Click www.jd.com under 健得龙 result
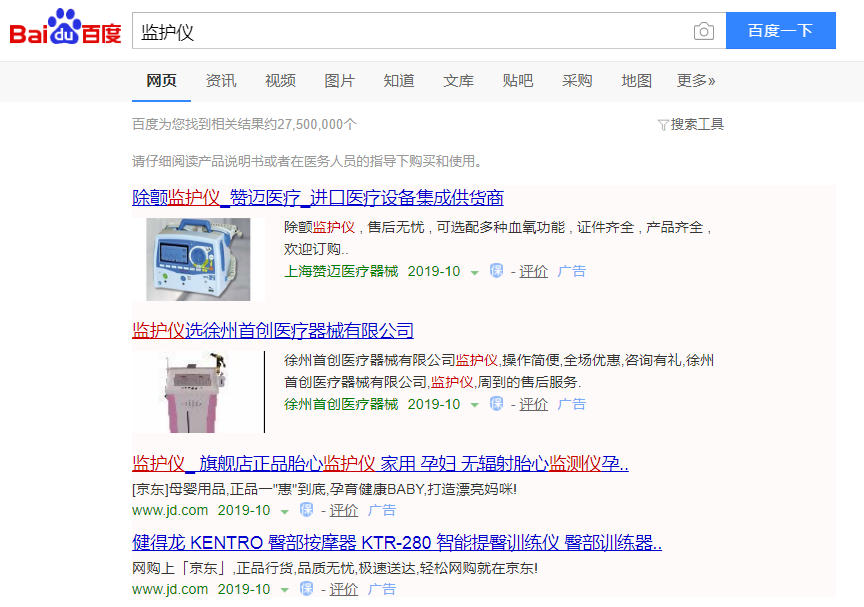The height and width of the screenshot is (607, 864). coord(170,589)
